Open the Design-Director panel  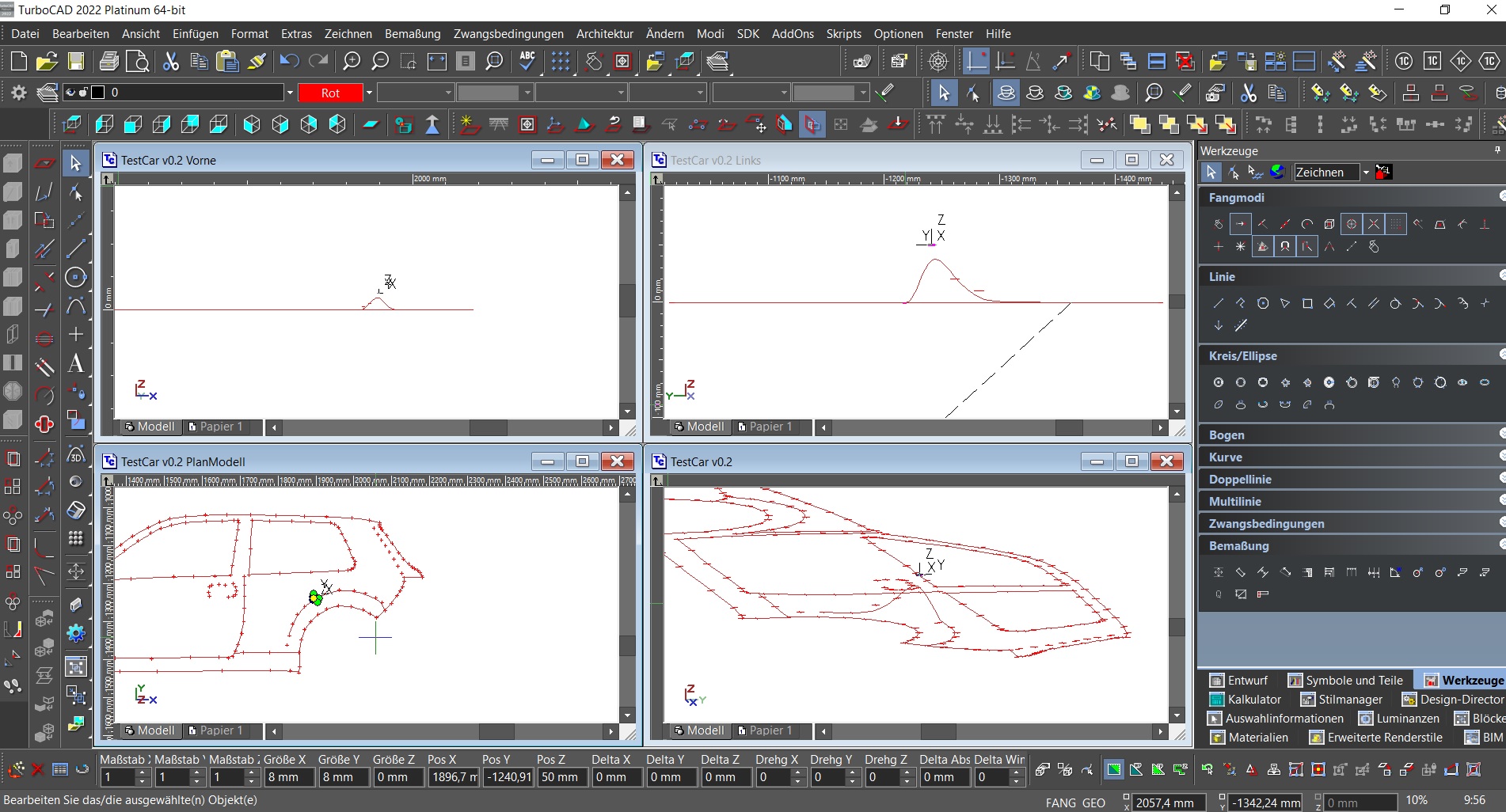[1453, 700]
